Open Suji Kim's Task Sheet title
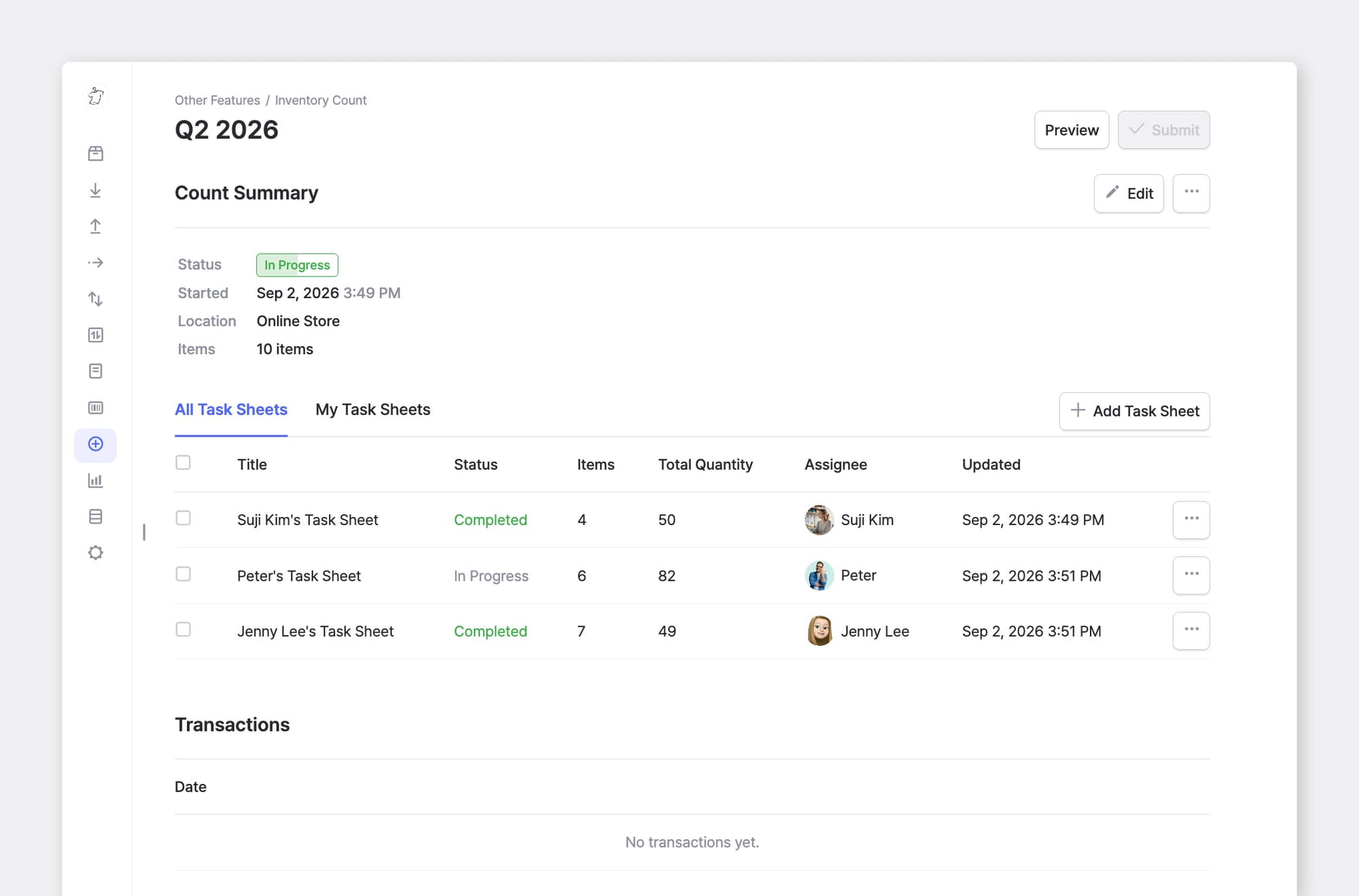Viewport: 1359px width, 896px height. [x=308, y=520]
